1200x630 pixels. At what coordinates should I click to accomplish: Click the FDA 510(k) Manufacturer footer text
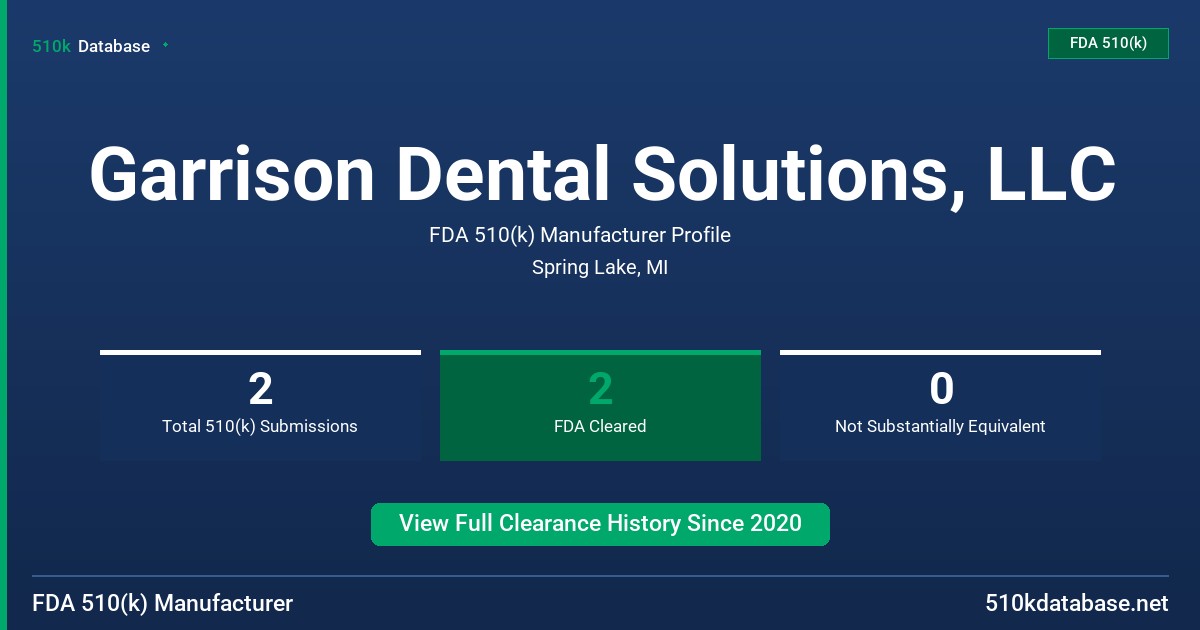click(163, 604)
